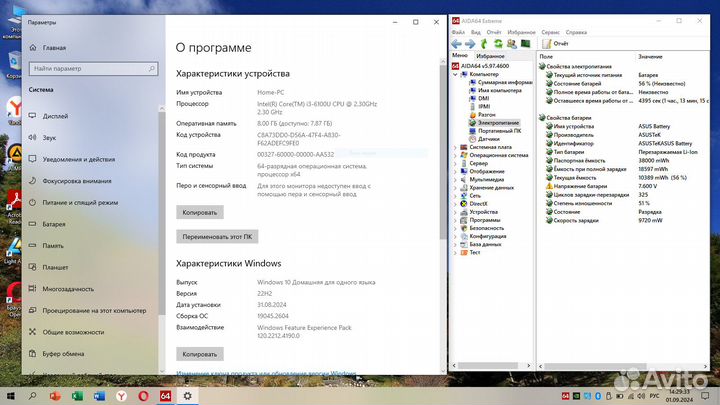Expand Отображение tree node
This screenshot has height=405, width=720.
pyautogui.click(x=455, y=171)
